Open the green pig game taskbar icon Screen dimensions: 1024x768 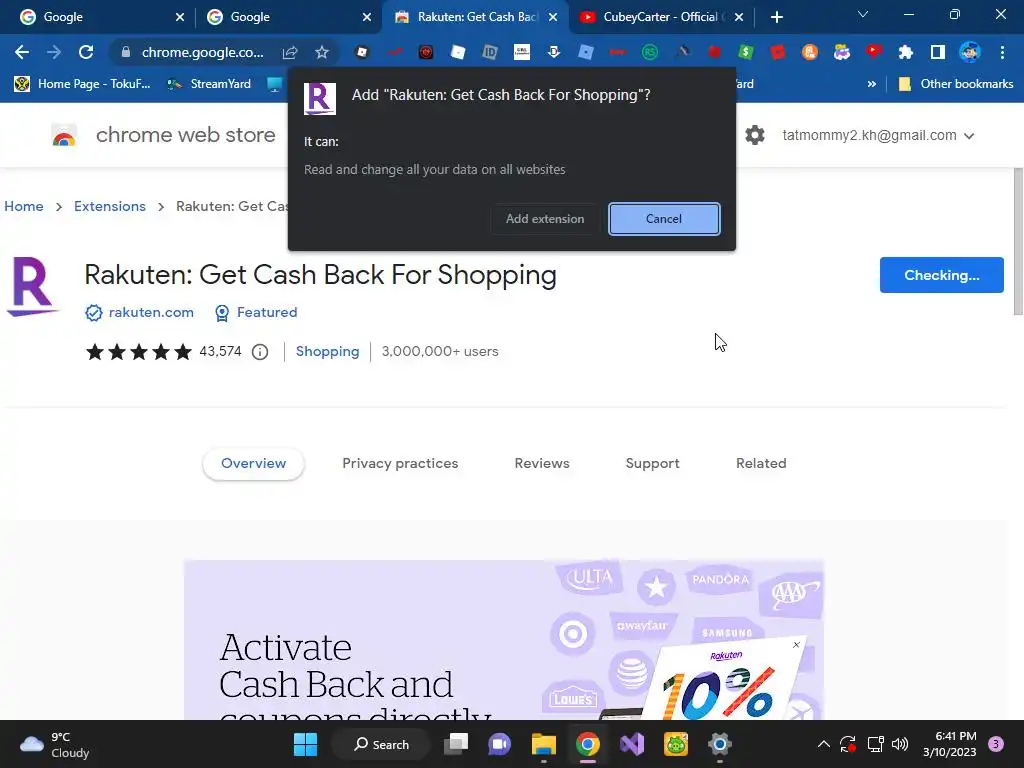click(x=676, y=744)
